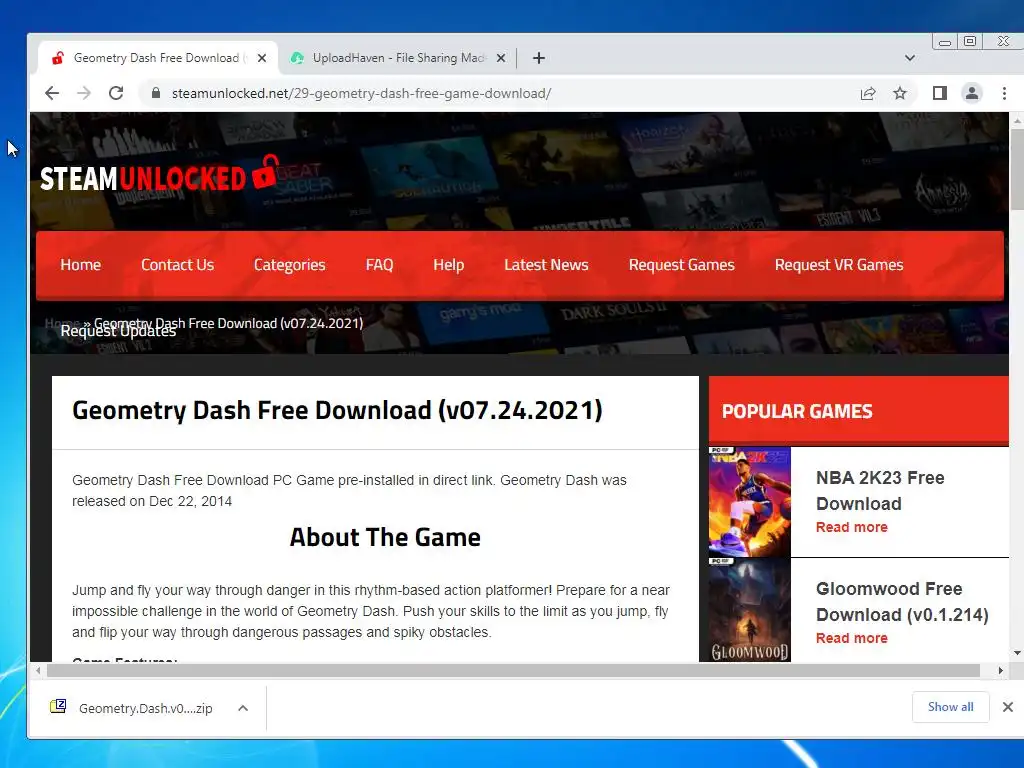Click the vertical scrollbar thumb
The image size is (1024, 768).
coord(1017,168)
